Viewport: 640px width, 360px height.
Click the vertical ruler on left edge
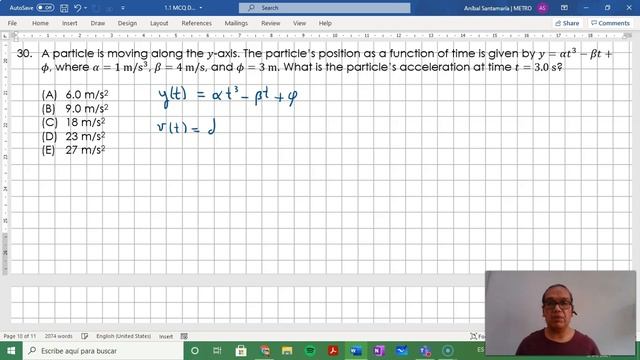click(x=5, y=157)
